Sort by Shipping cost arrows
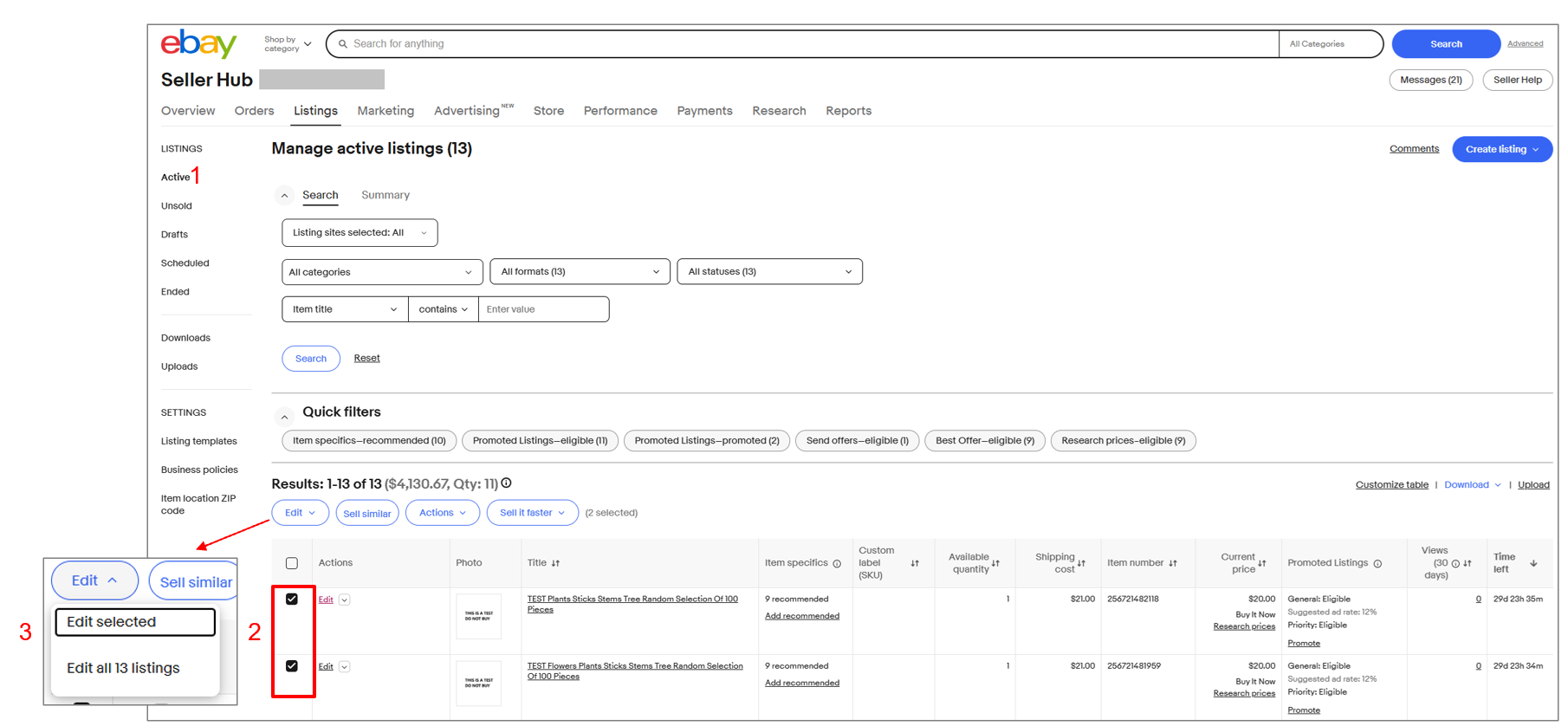1568x726 pixels. [x=1081, y=563]
